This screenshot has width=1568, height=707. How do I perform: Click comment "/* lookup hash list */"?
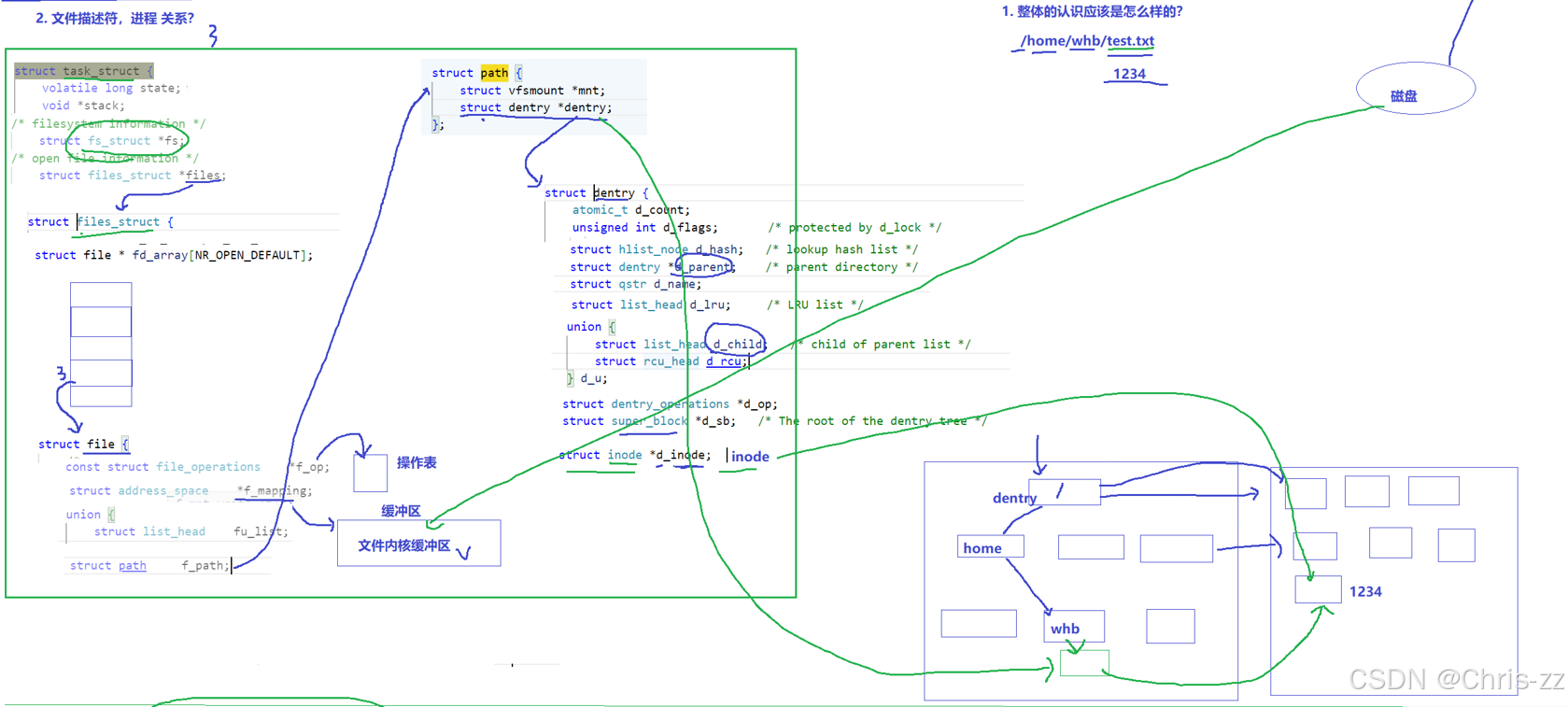point(842,249)
